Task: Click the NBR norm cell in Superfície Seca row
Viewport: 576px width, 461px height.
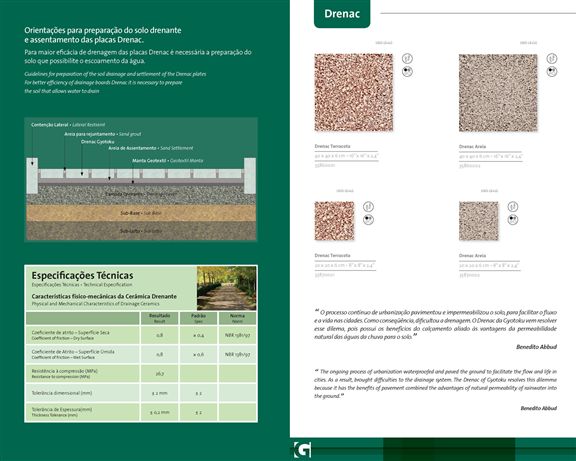Action: tap(237, 335)
